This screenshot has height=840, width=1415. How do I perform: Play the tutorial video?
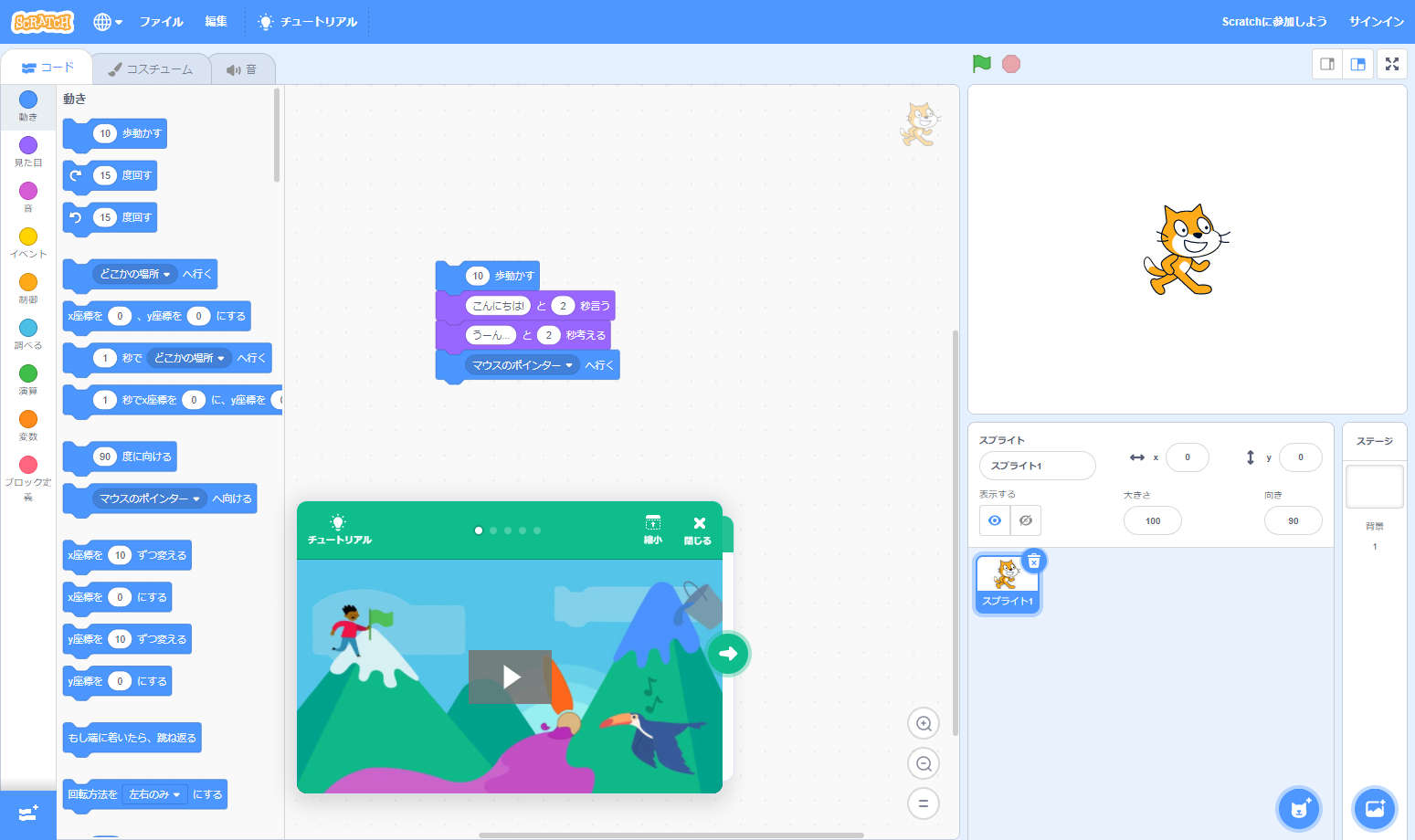pyautogui.click(x=510, y=676)
